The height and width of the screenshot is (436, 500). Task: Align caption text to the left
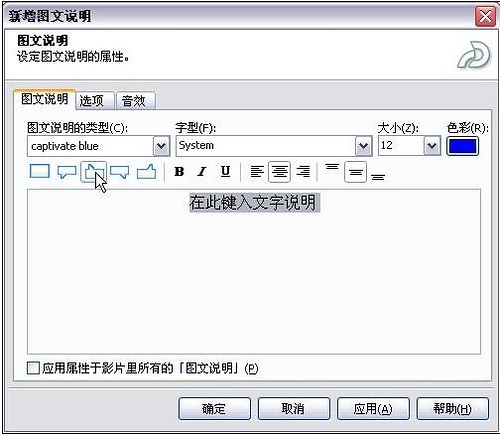tap(257, 172)
